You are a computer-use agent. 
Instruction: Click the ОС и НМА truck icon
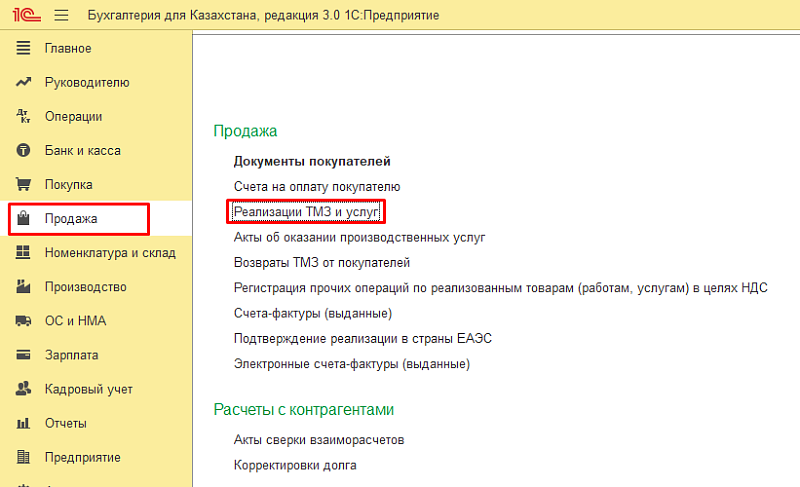point(24,321)
